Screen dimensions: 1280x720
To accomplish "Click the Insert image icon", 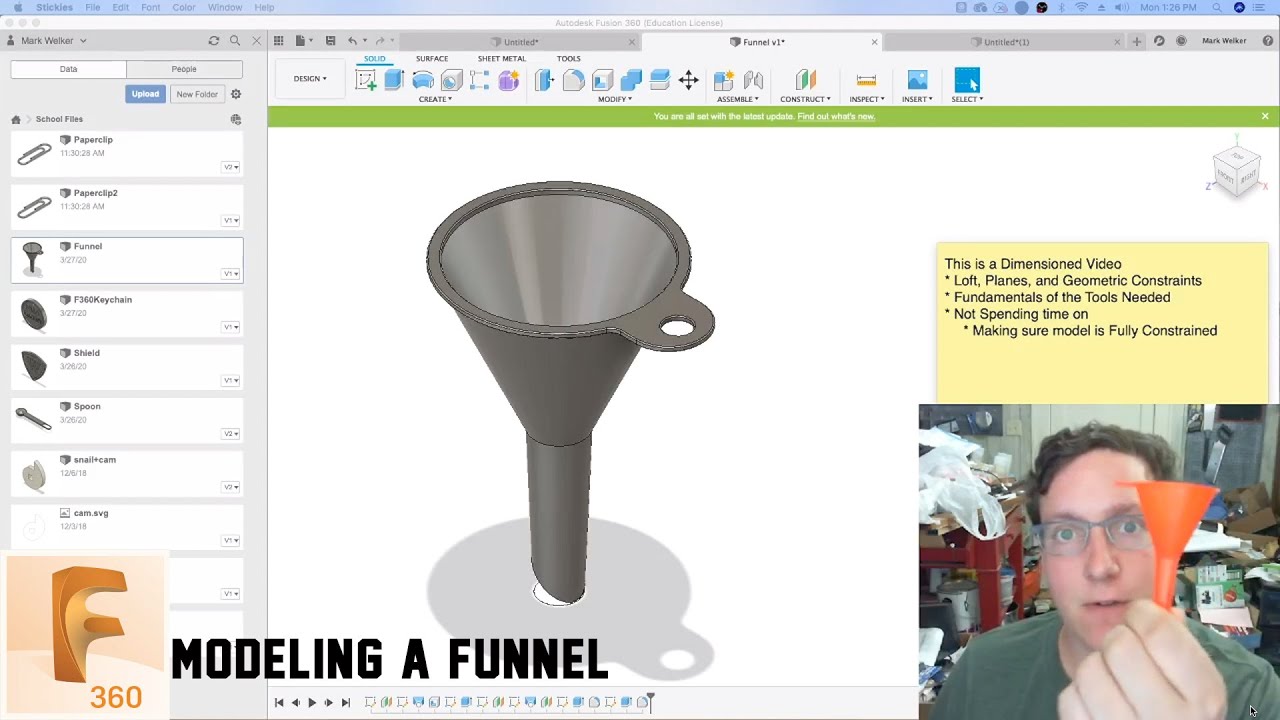I will [917, 81].
